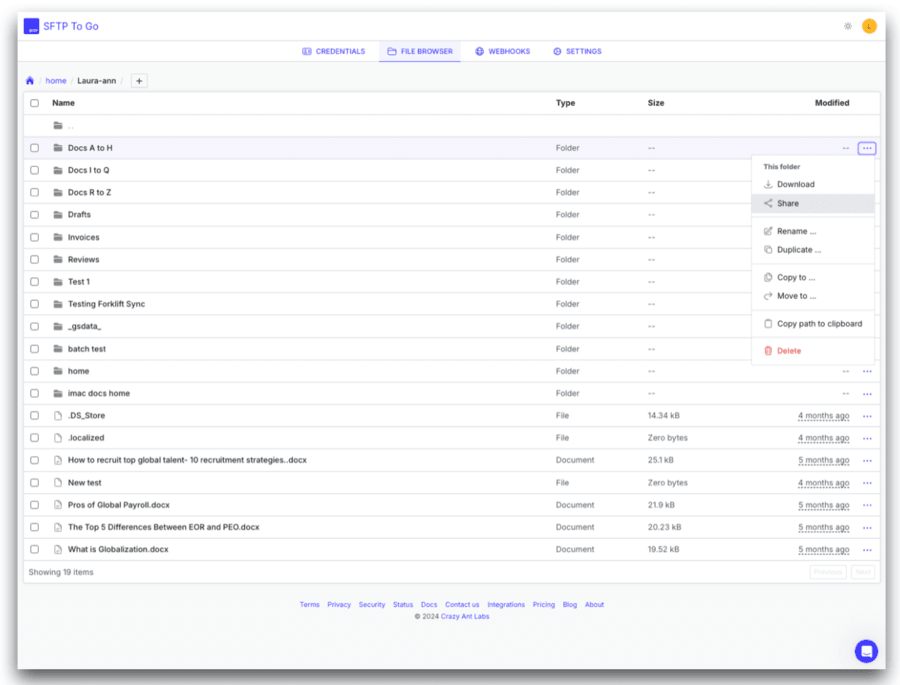Screen dimensions: 900x685
Task: Click the new folder plus button
Action: (x=138, y=80)
